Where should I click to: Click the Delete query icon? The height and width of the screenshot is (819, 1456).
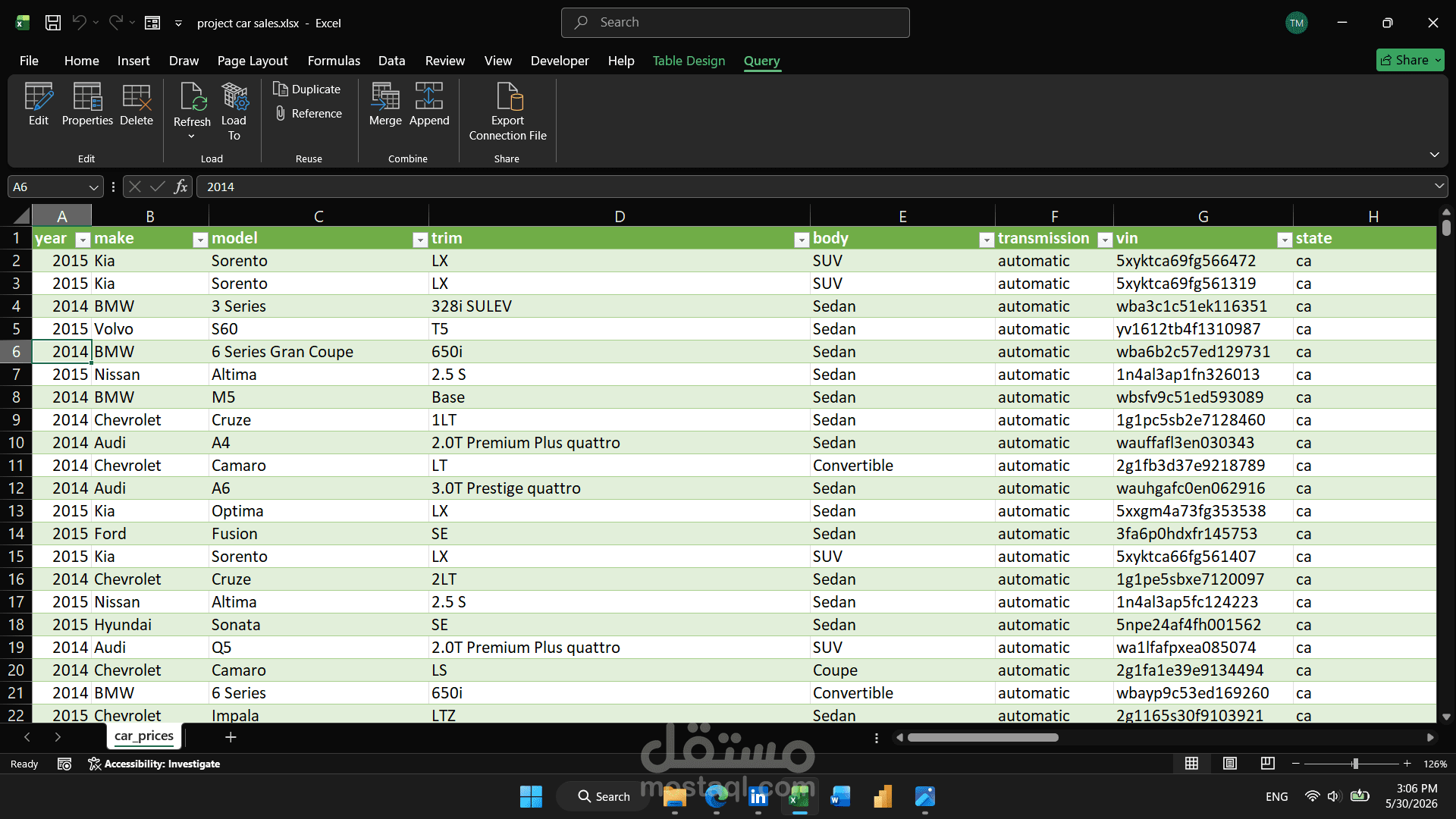tap(136, 105)
